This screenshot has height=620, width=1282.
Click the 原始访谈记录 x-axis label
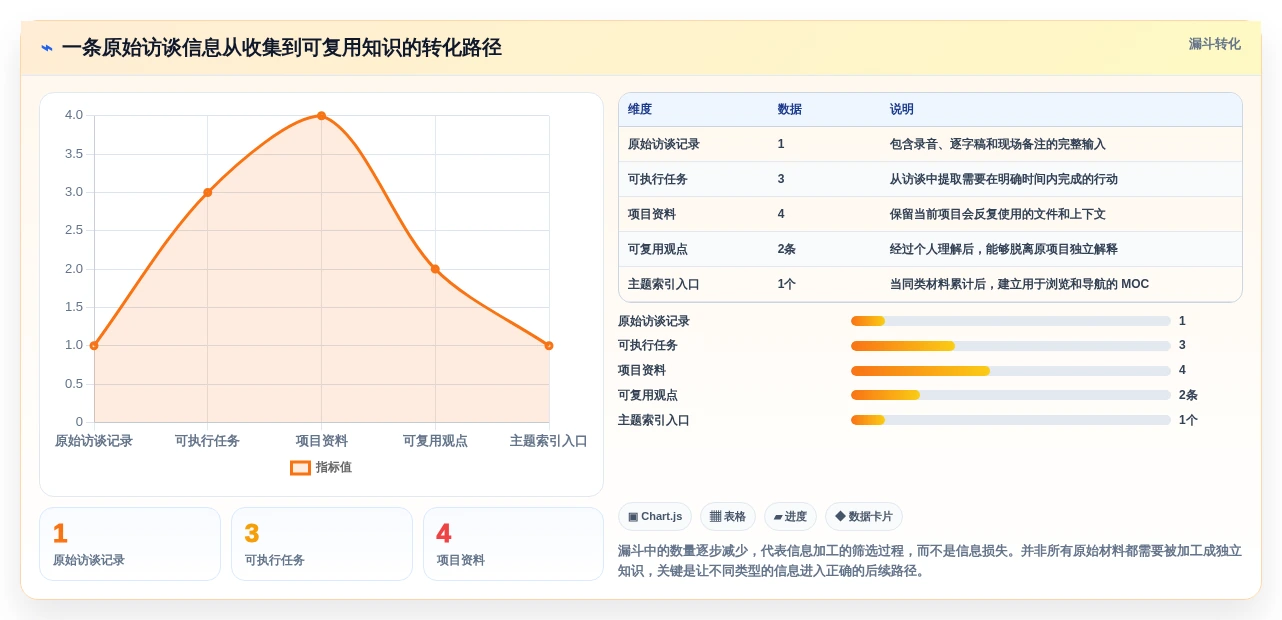94,441
